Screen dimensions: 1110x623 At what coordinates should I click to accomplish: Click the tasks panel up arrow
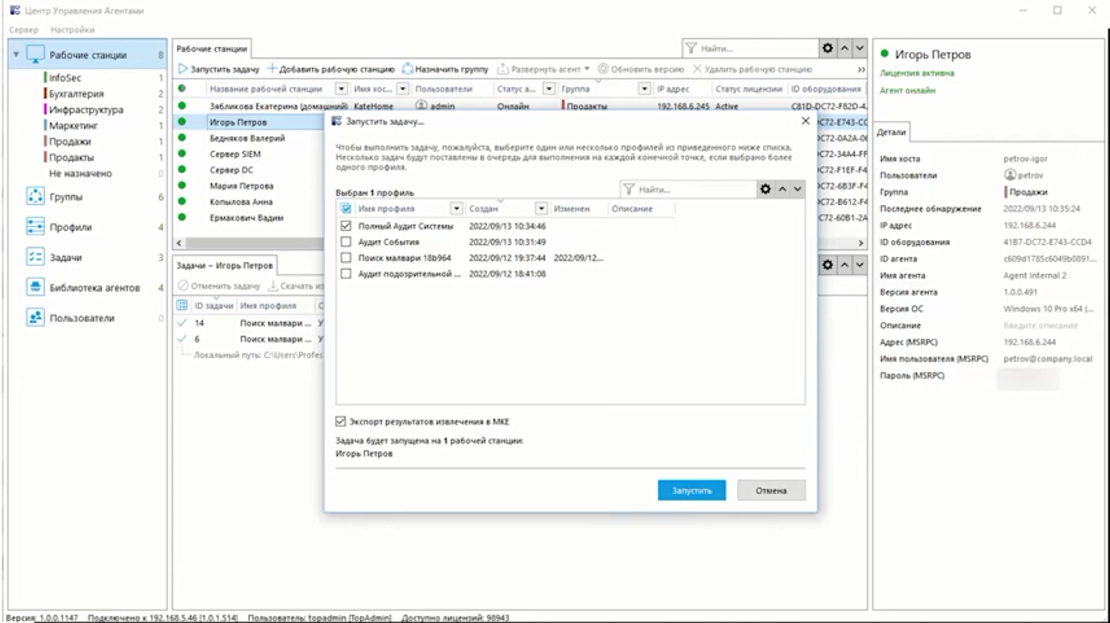pyautogui.click(x=845, y=265)
